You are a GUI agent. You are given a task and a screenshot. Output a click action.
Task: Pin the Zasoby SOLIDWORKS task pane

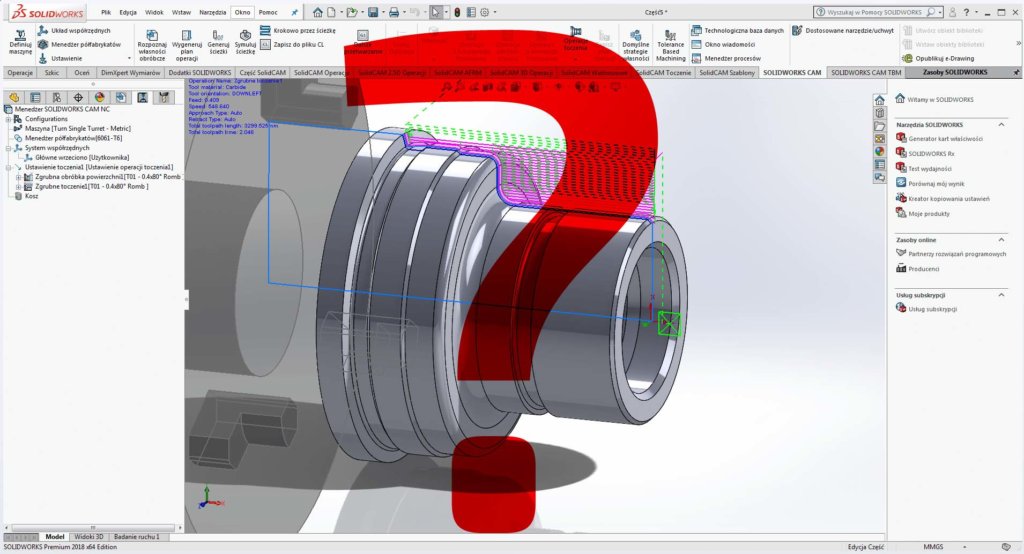tap(1016, 73)
